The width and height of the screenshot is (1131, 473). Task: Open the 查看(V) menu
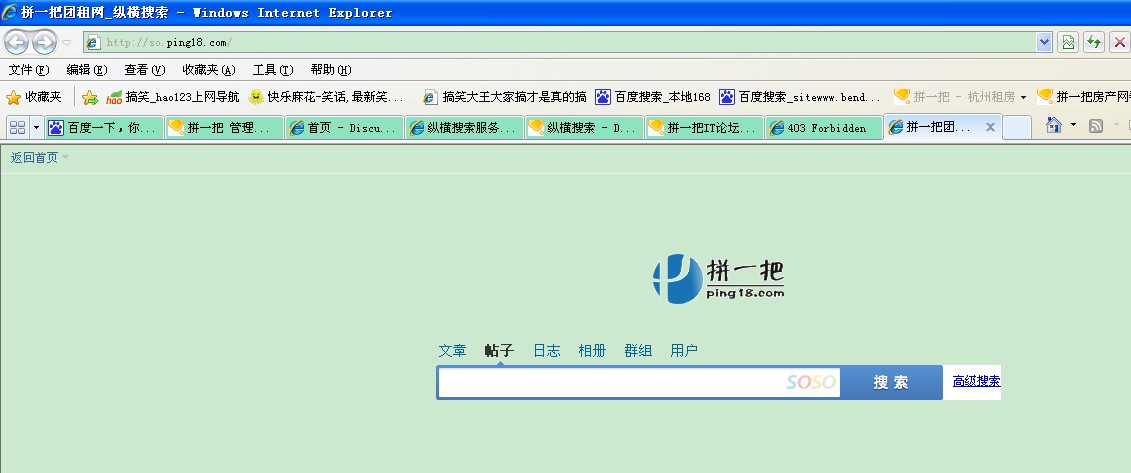click(x=144, y=70)
